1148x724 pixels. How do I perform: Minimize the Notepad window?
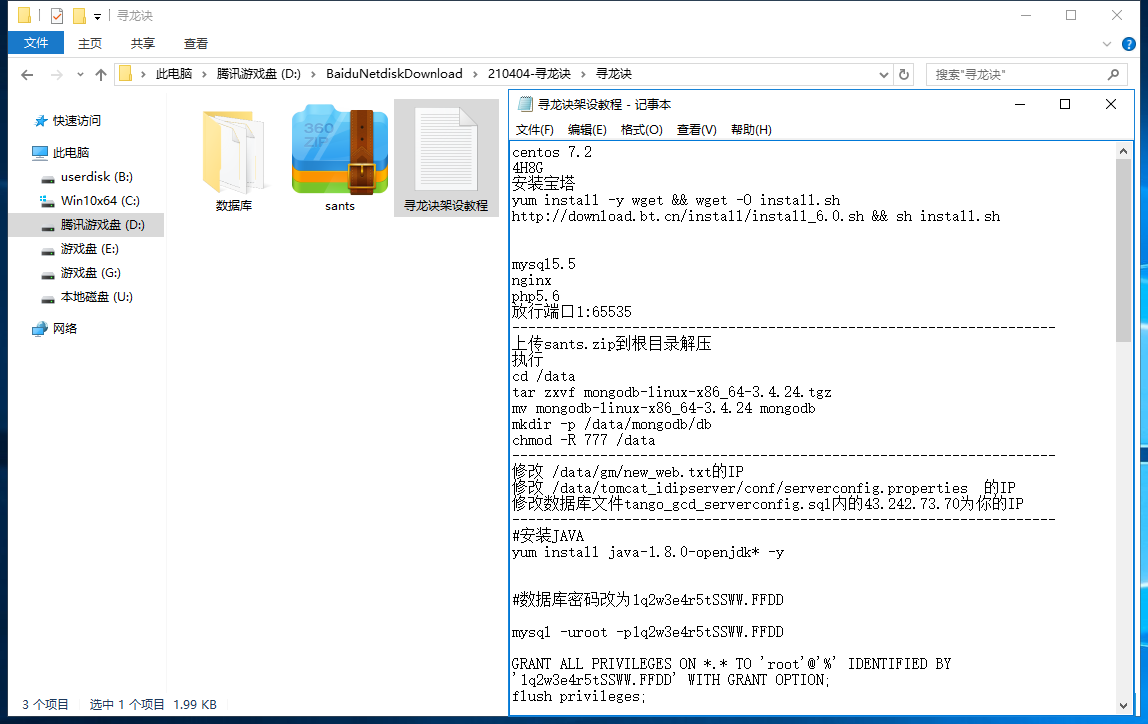coord(1020,104)
